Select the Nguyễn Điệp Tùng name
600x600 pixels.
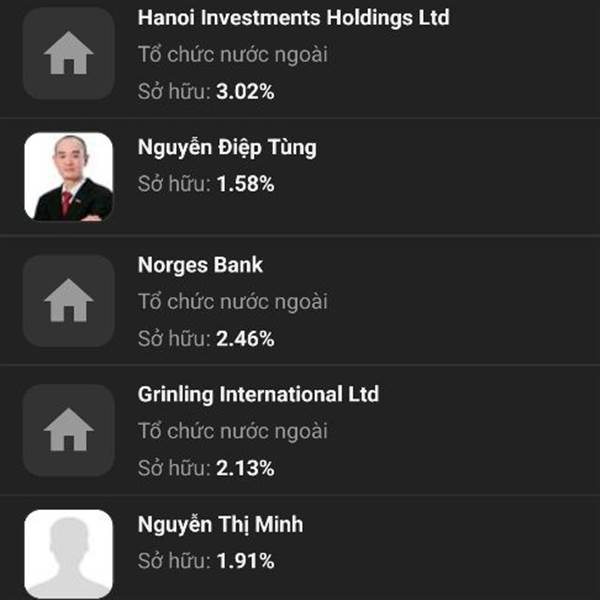227,148
